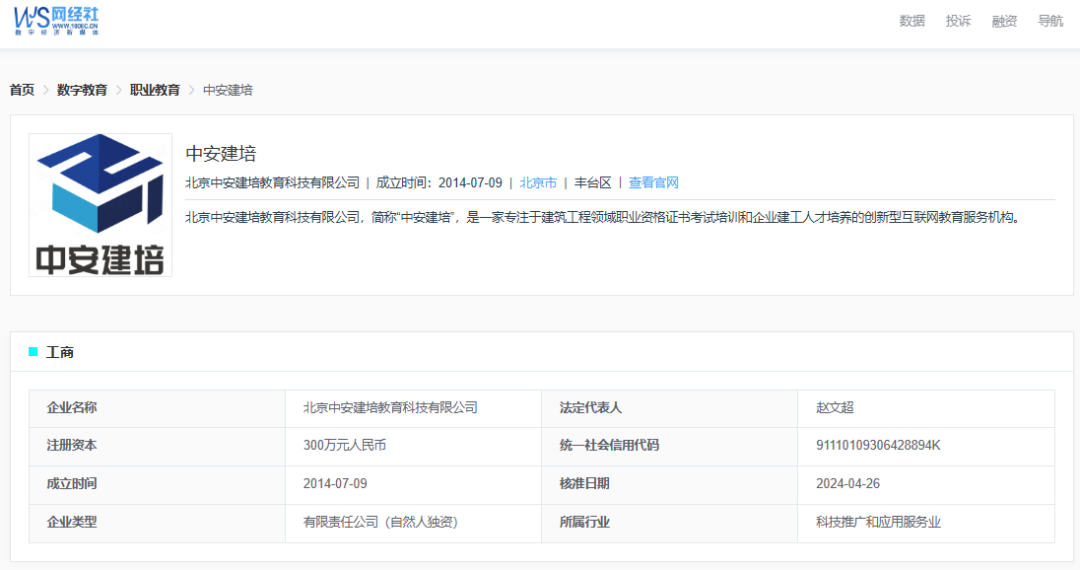This screenshot has width=1080, height=570.
Task: Open the 数据 navigation menu
Action: (x=912, y=21)
